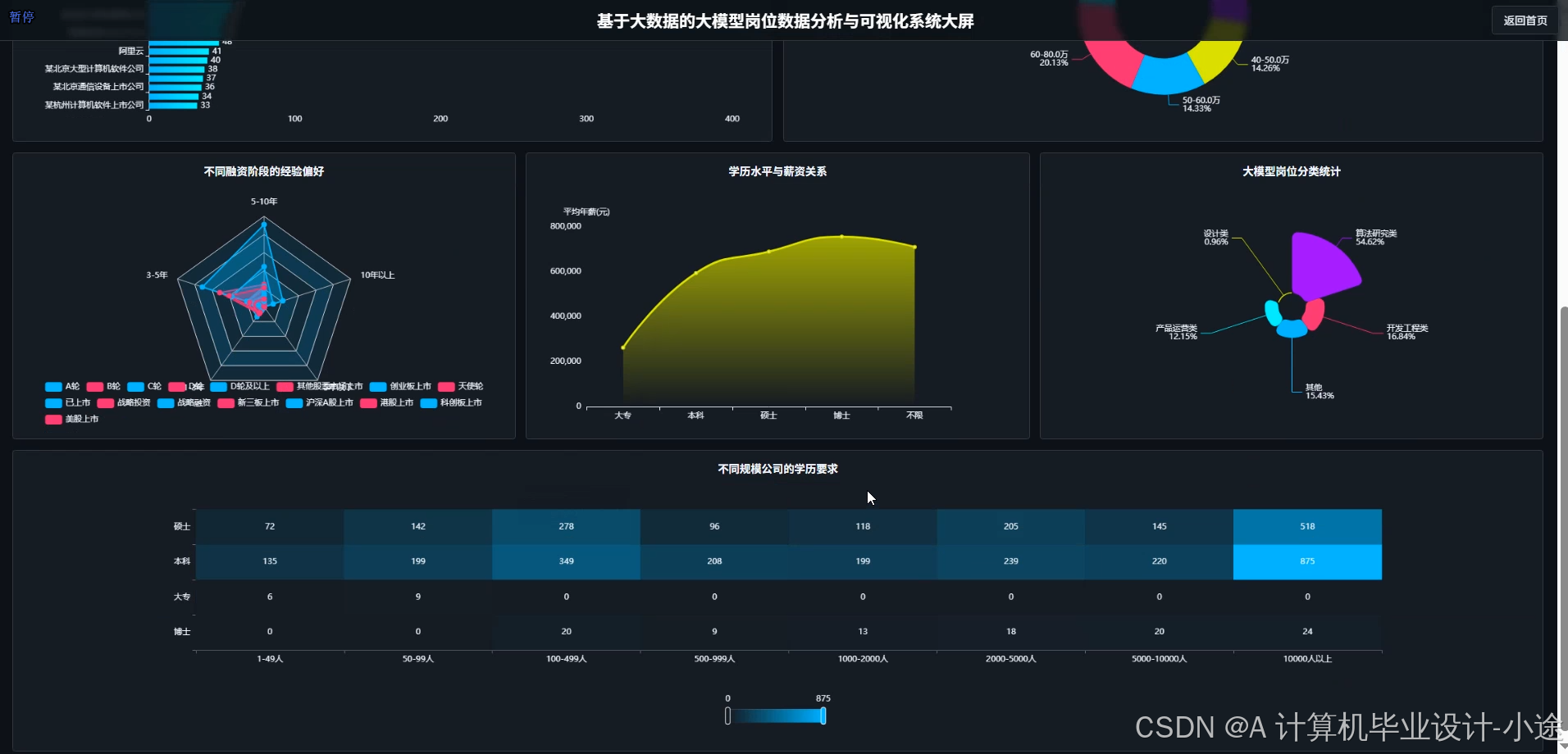This screenshot has width=1568, height=754.
Task: Click the 5-10年 radar axis label
Action: click(x=264, y=202)
